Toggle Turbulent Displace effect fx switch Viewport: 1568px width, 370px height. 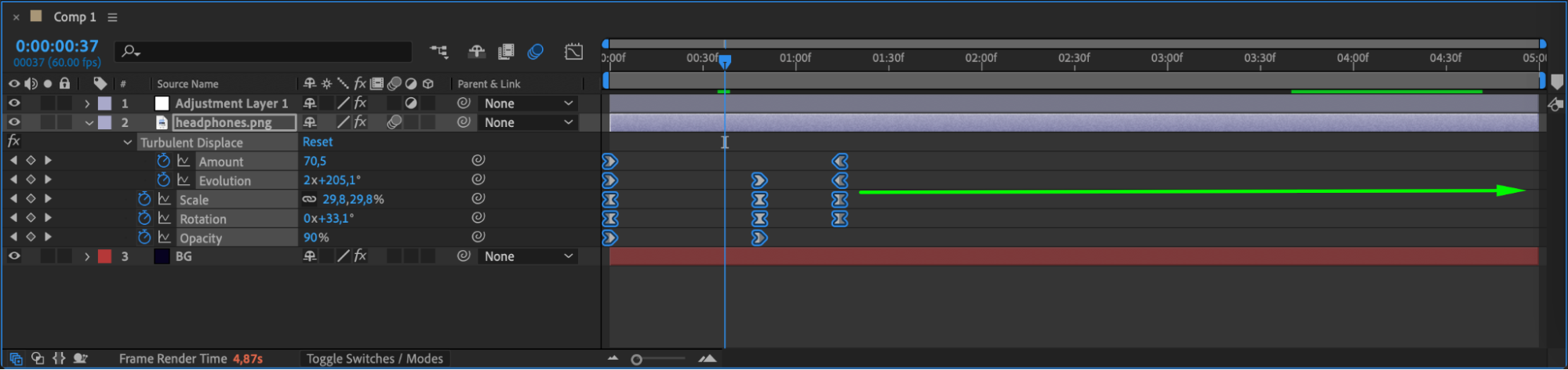13,141
